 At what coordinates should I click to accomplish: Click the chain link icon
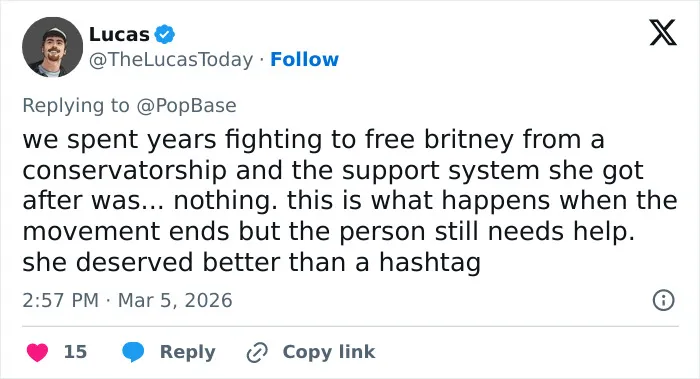click(x=257, y=352)
